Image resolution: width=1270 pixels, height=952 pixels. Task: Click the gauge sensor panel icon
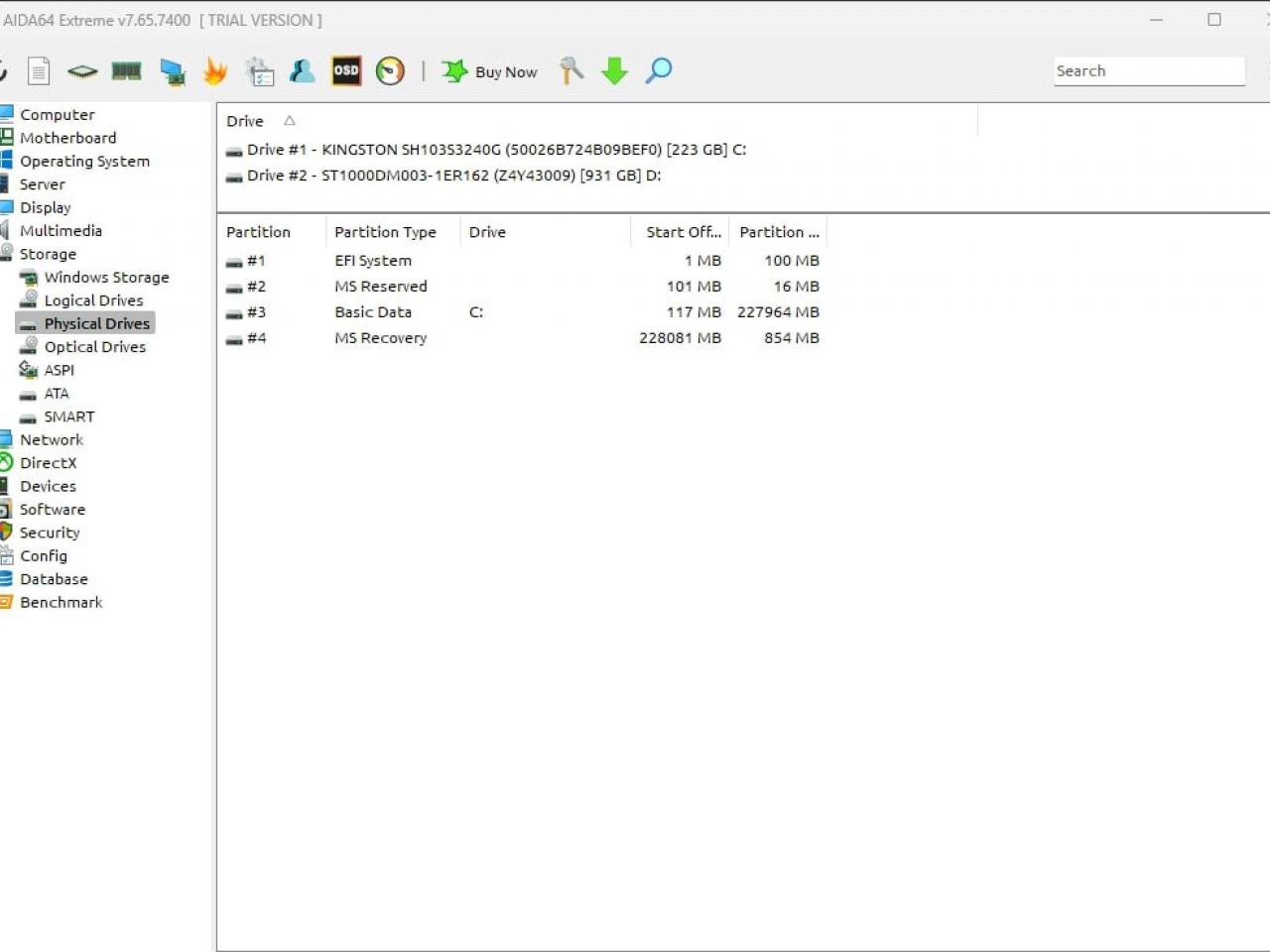(390, 70)
